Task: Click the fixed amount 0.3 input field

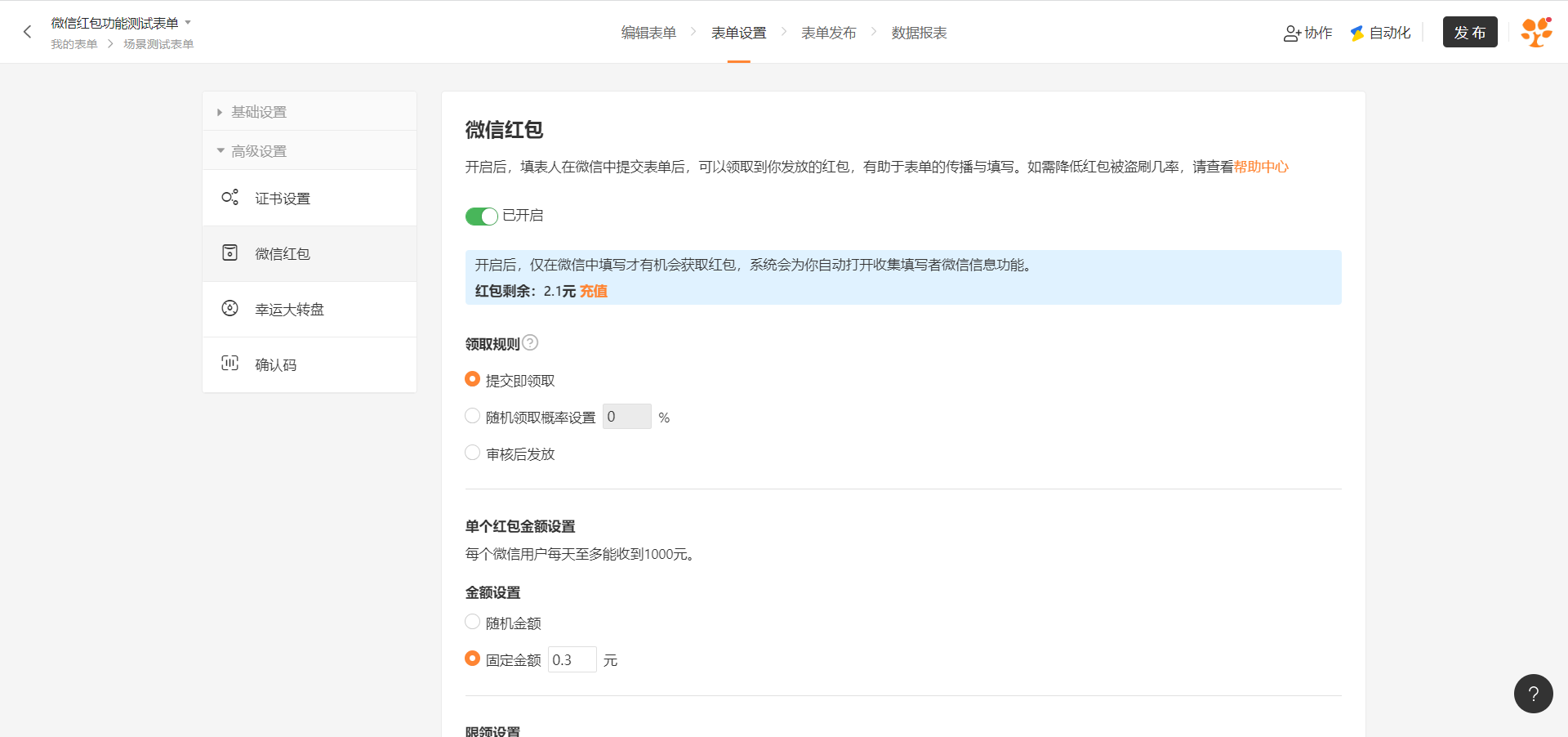Action: coord(572,659)
